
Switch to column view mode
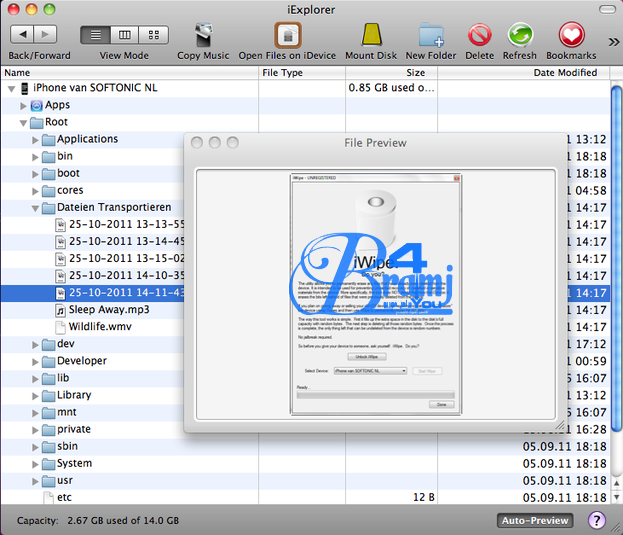point(124,35)
